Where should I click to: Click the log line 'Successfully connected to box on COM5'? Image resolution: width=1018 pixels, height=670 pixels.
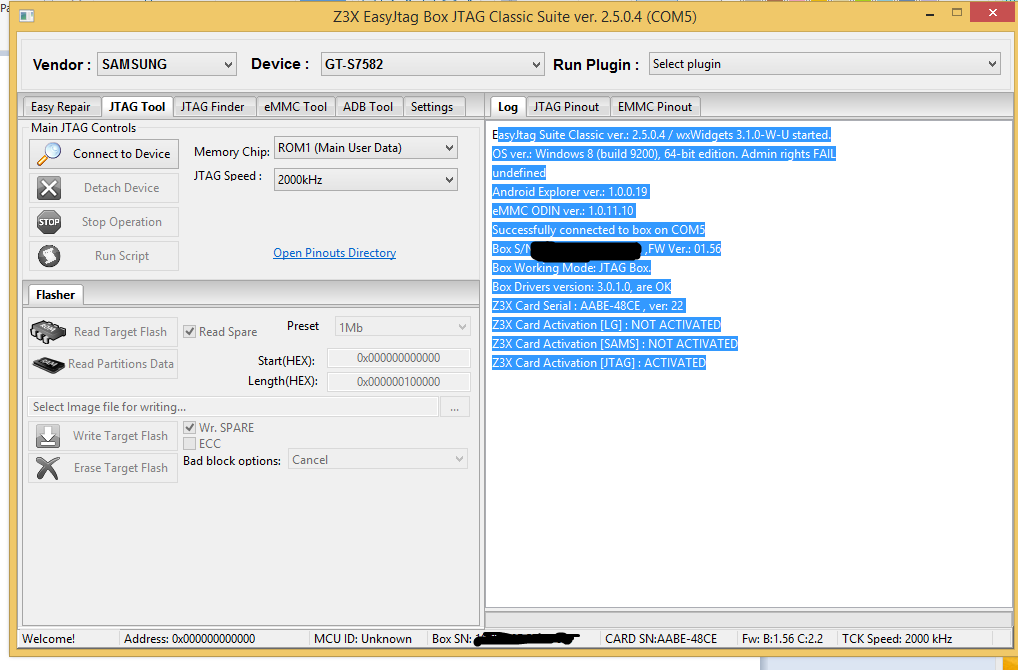tap(598, 230)
